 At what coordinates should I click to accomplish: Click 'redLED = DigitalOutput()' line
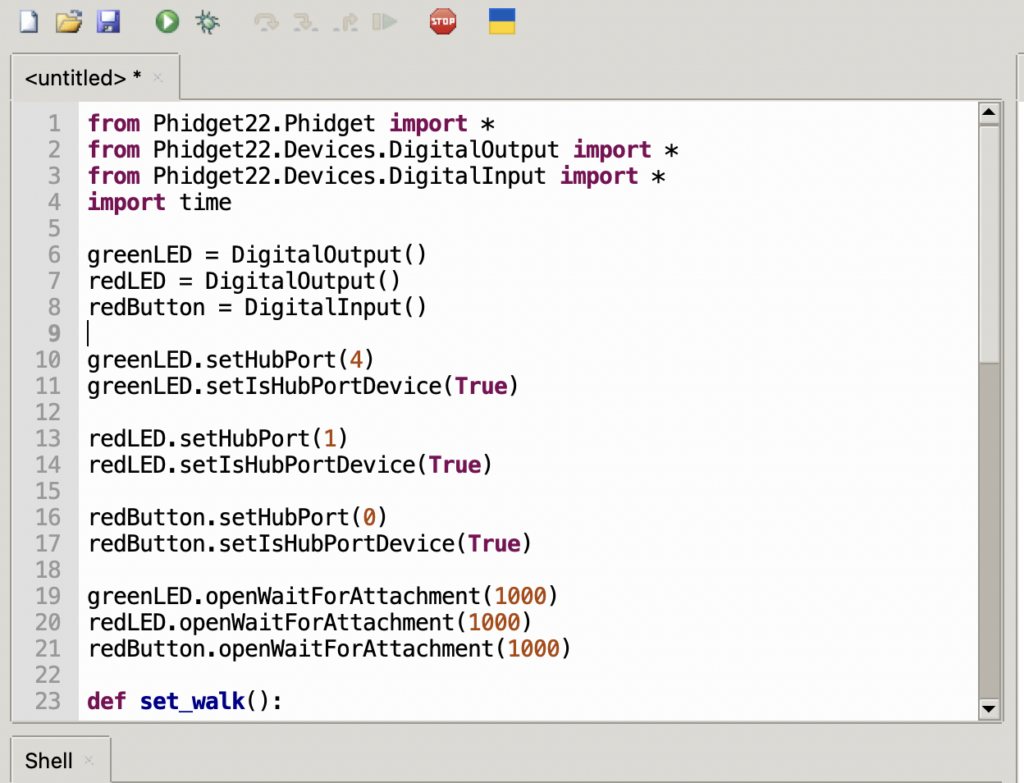(x=244, y=281)
